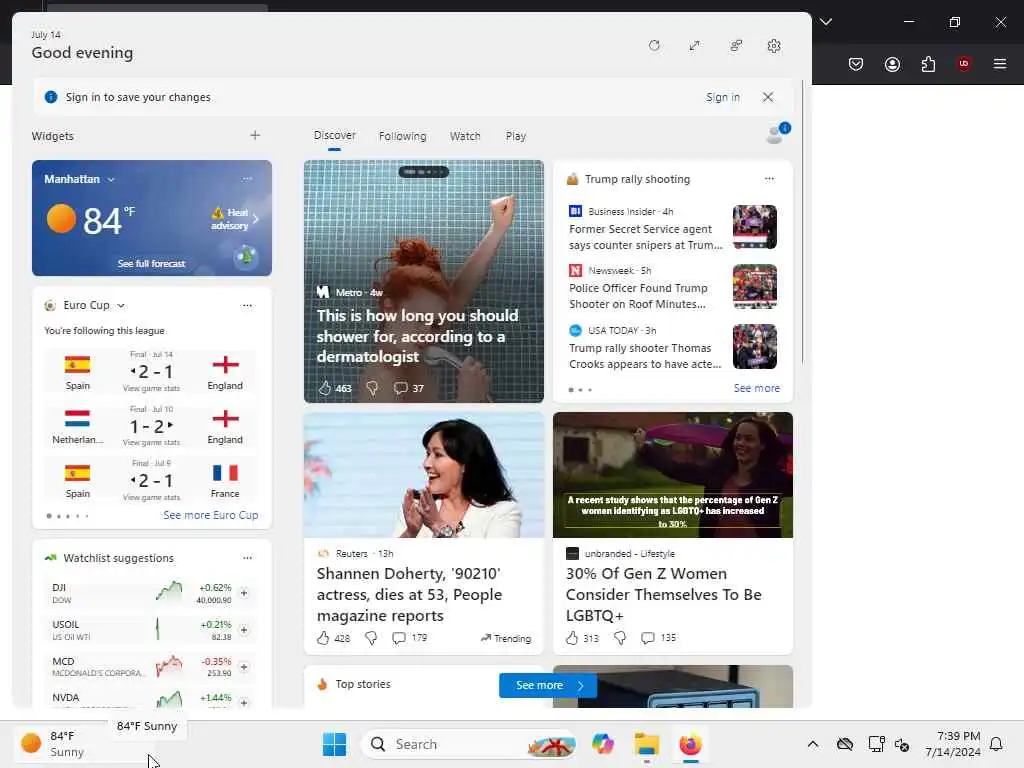The height and width of the screenshot is (768, 1024).
Task: Open the Watch tab
Action: click(x=465, y=136)
